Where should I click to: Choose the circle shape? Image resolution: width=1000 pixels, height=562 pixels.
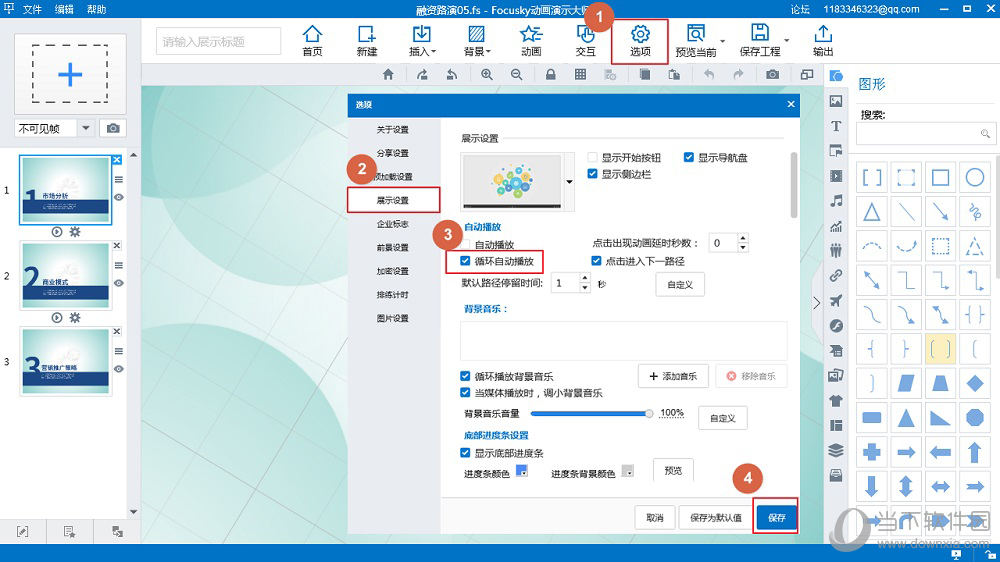click(974, 177)
